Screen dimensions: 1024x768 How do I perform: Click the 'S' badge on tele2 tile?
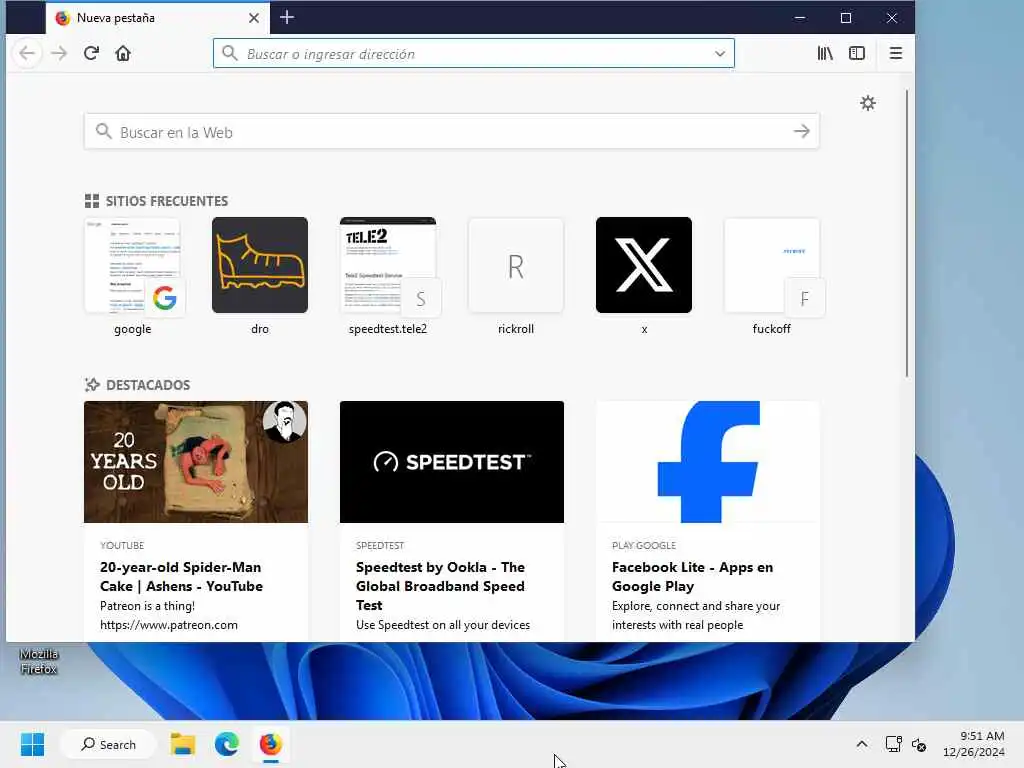[421, 298]
